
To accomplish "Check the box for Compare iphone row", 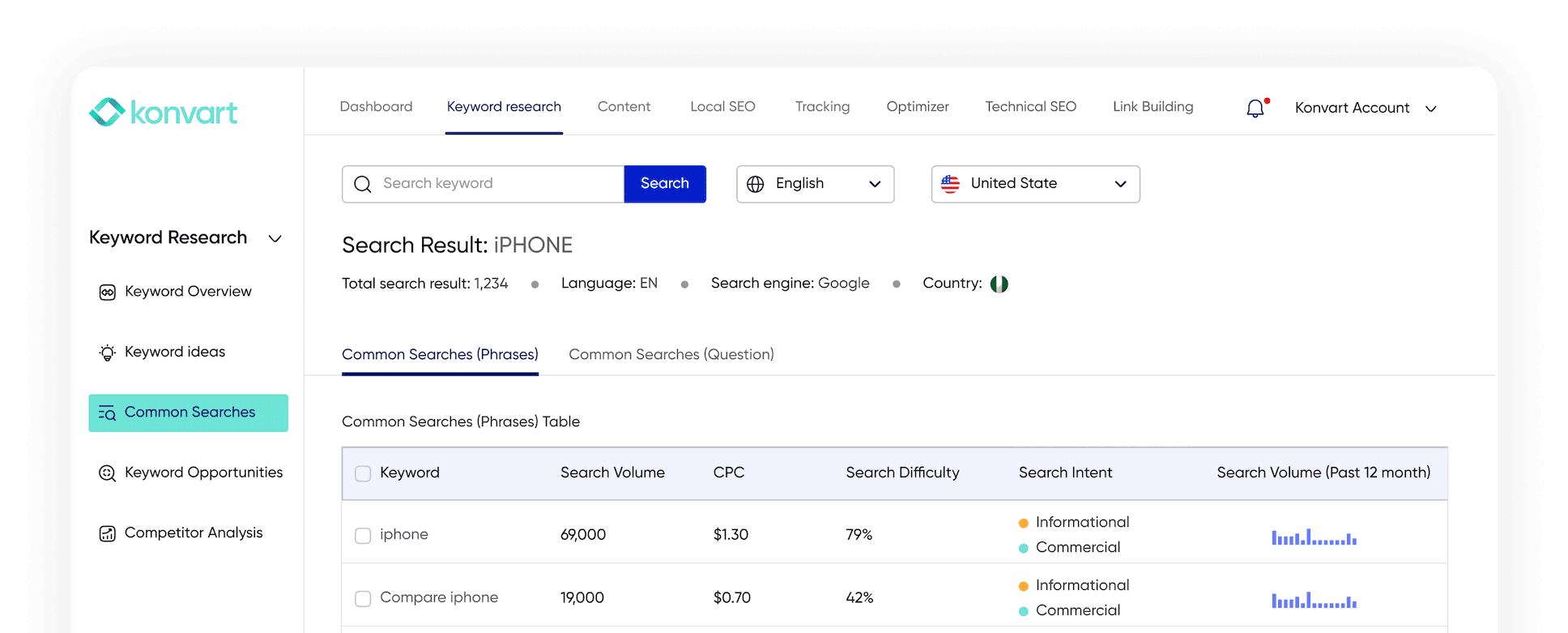I will (363, 598).
